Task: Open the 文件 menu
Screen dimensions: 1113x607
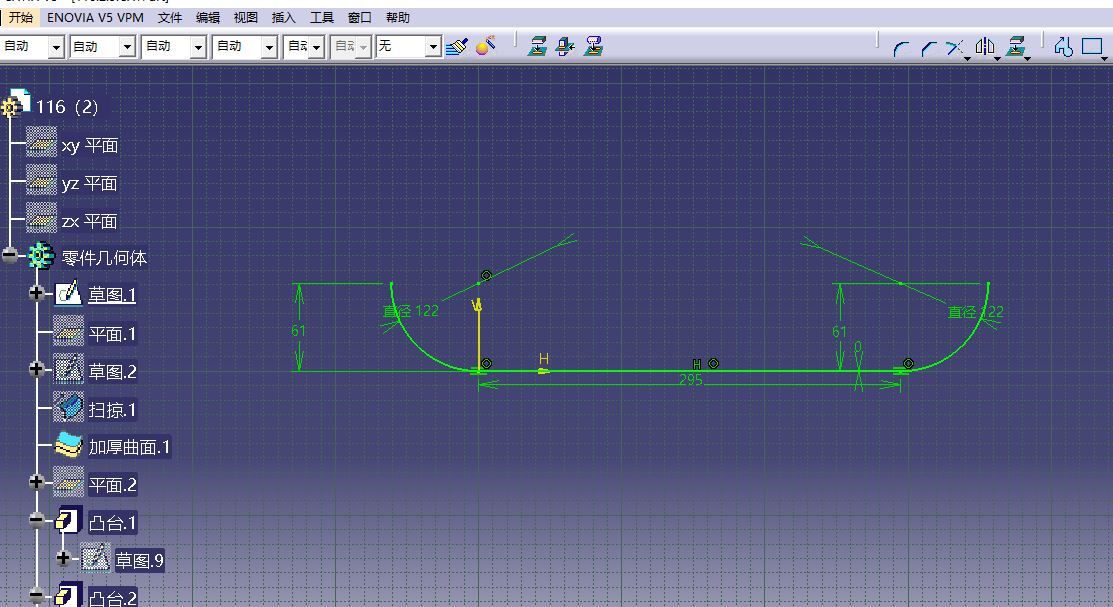Action: (x=170, y=17)
